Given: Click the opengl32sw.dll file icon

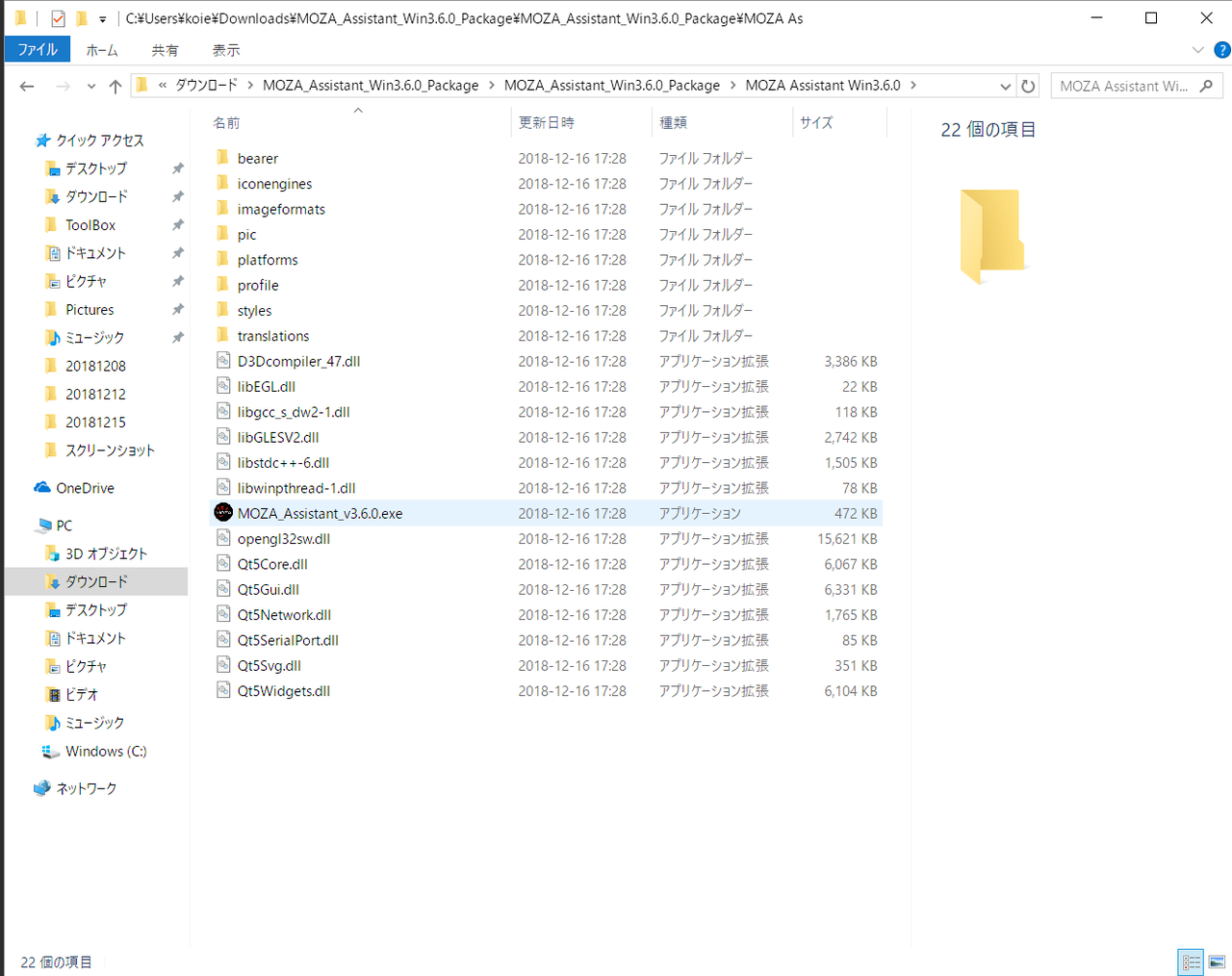Looking at the screenshot, I should click(x=223, y=538).
